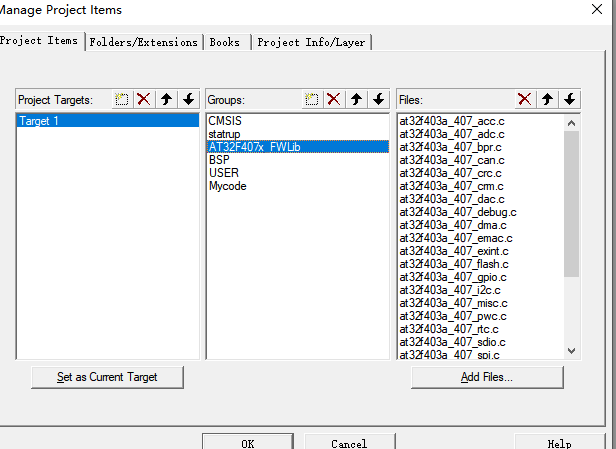Select Target 1 in Project Targets

tap(108, 121)
